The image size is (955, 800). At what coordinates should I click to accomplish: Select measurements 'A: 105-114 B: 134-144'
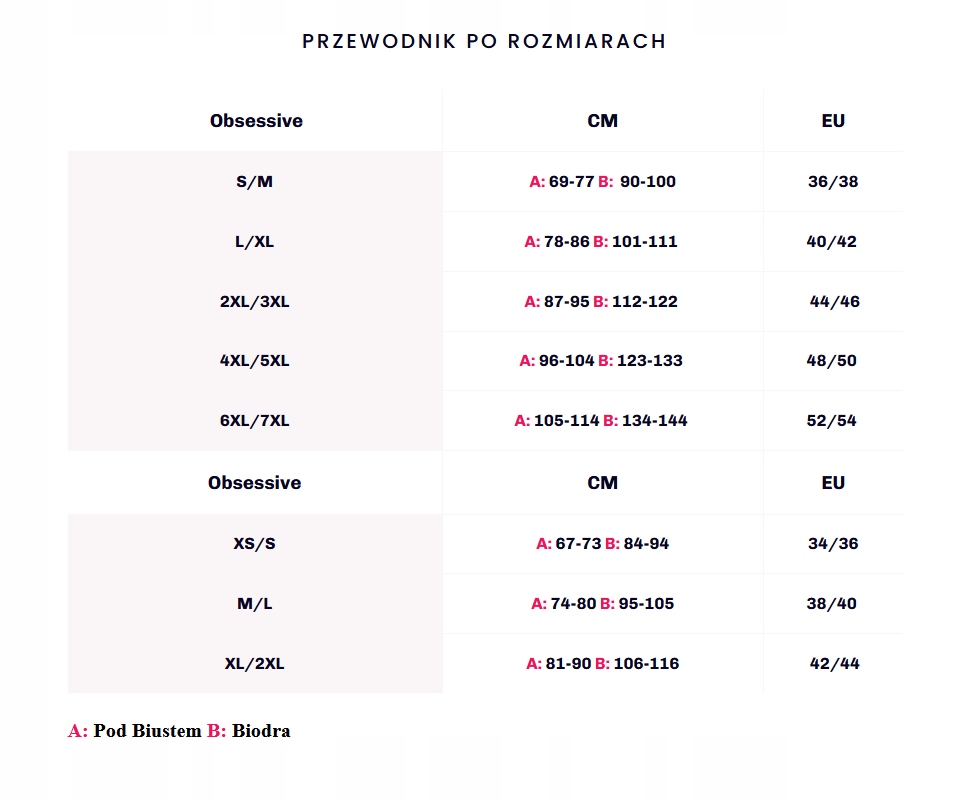point(601,421)
